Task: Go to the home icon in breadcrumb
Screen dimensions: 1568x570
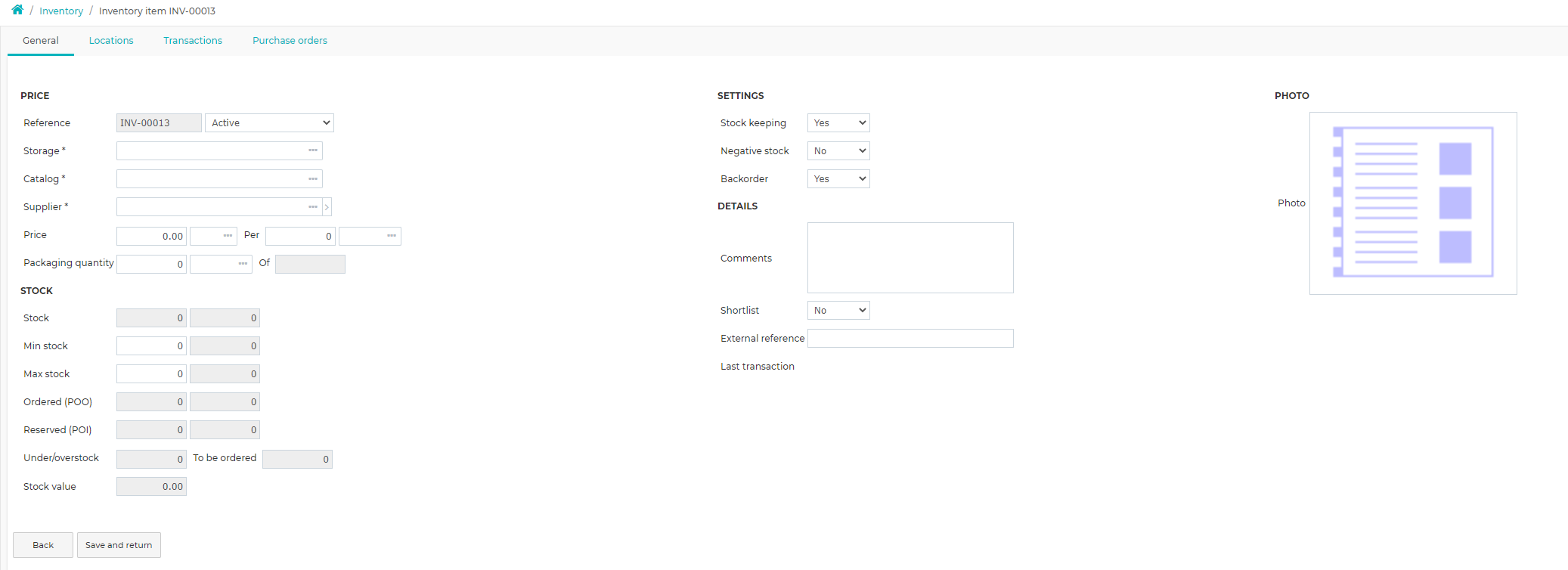Action: (17, 10)
